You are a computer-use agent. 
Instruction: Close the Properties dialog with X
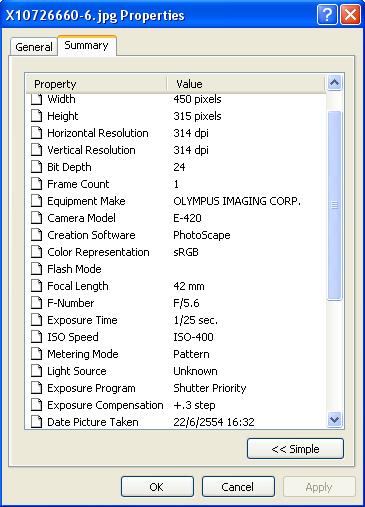click(350, 15)
